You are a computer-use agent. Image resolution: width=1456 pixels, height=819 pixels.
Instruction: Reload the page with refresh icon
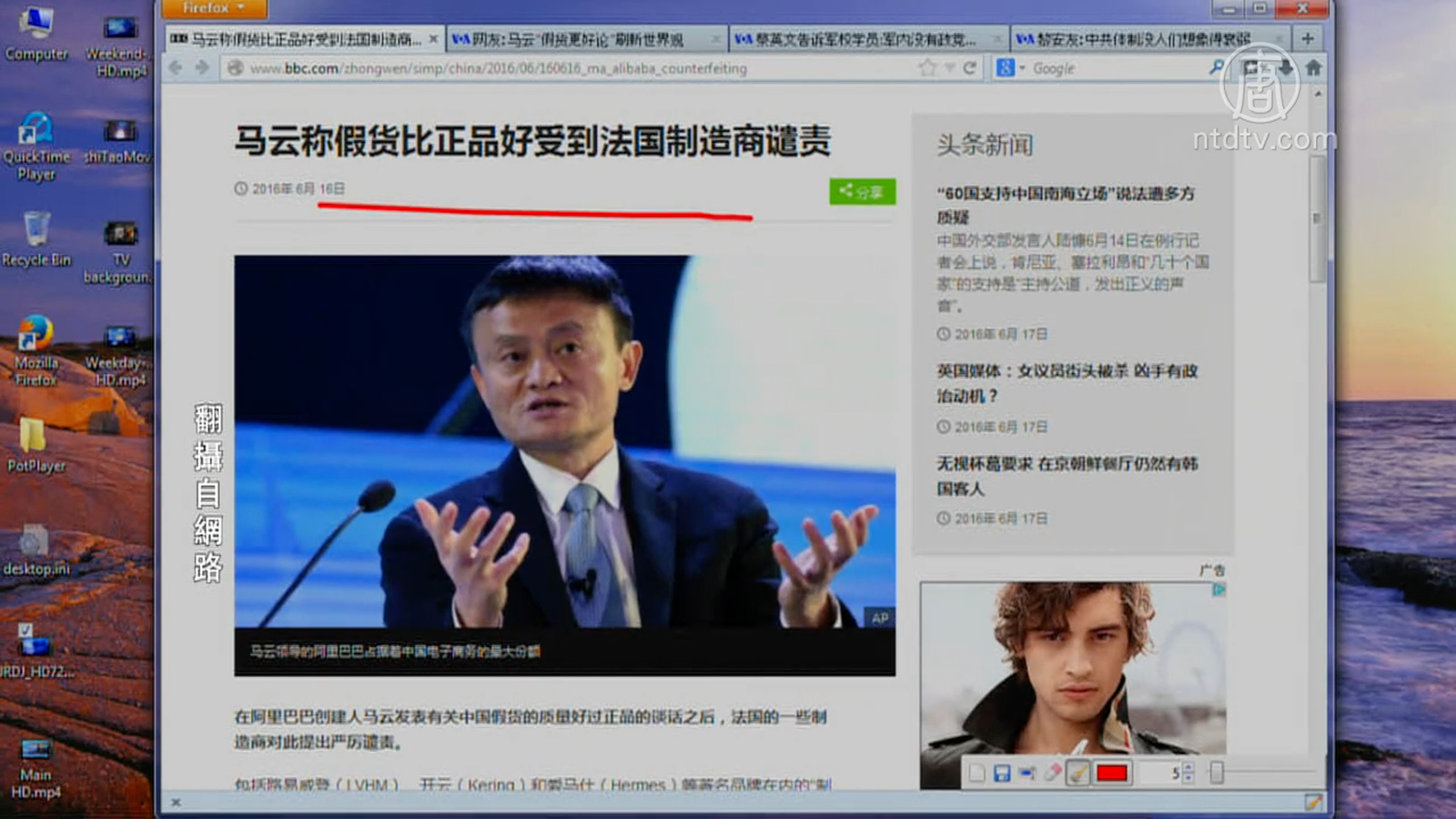[970, 68]
